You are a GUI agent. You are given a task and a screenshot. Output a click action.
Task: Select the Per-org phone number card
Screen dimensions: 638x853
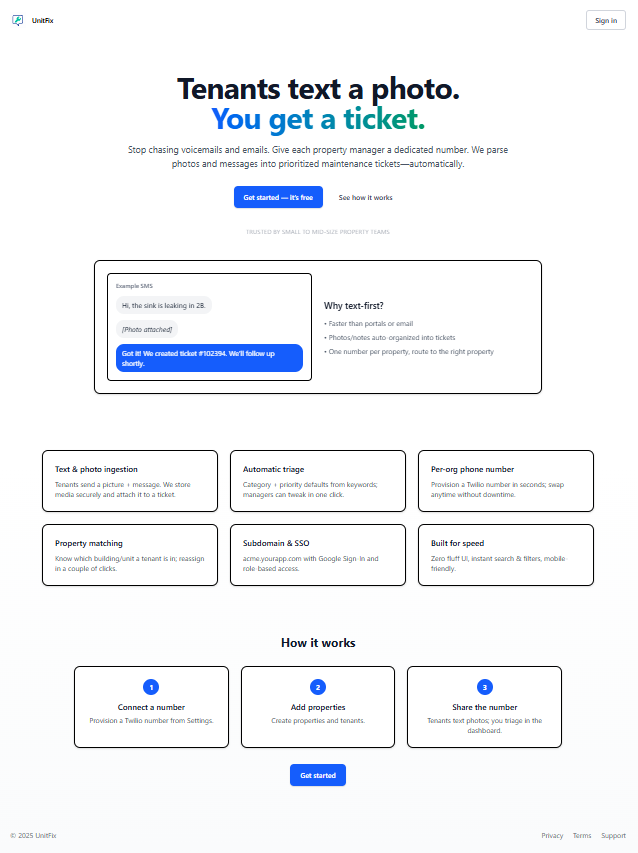[505, 482]
